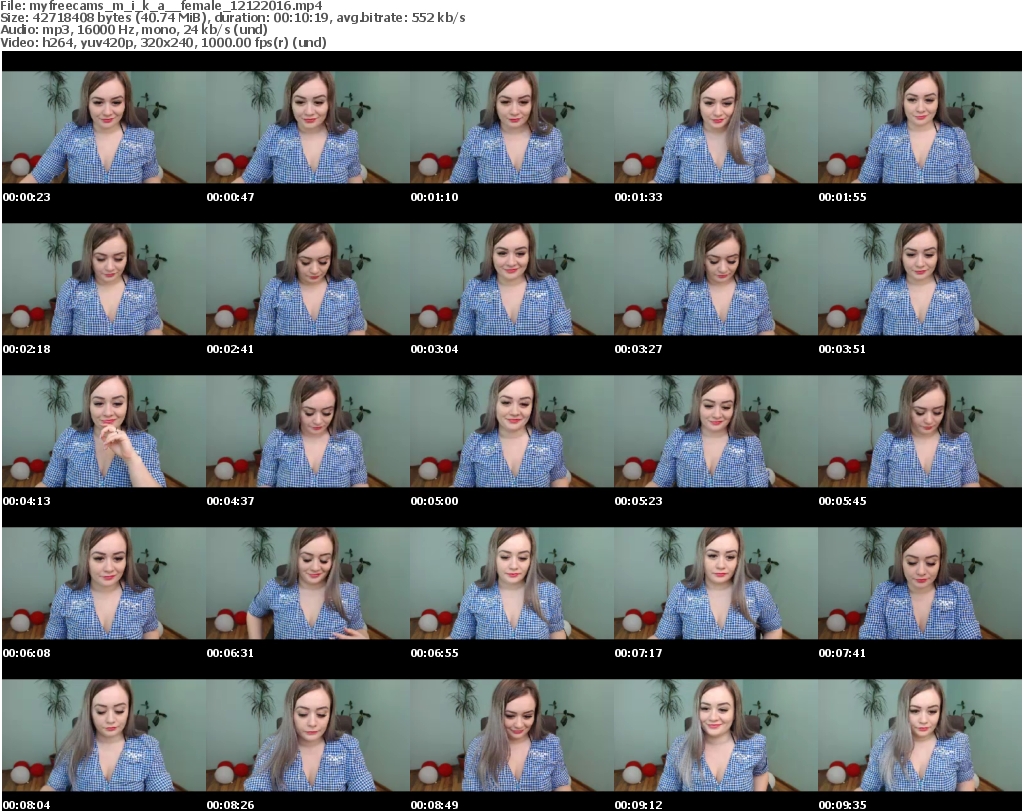This screenshot has width=1024, height=811.
Task: Click the frame captured at 00:07:41
Action: pyautogui.click(x=920, y=583)
